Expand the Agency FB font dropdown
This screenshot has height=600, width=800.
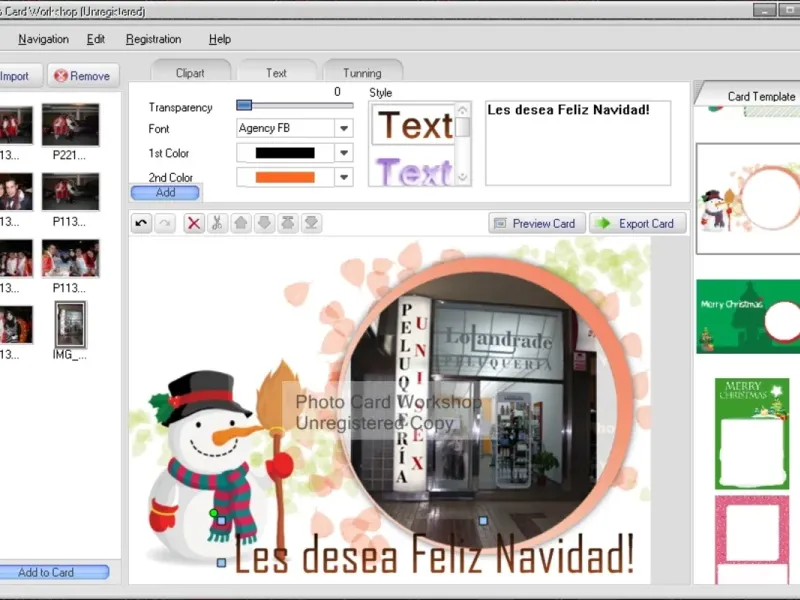(x=344, y=128)
